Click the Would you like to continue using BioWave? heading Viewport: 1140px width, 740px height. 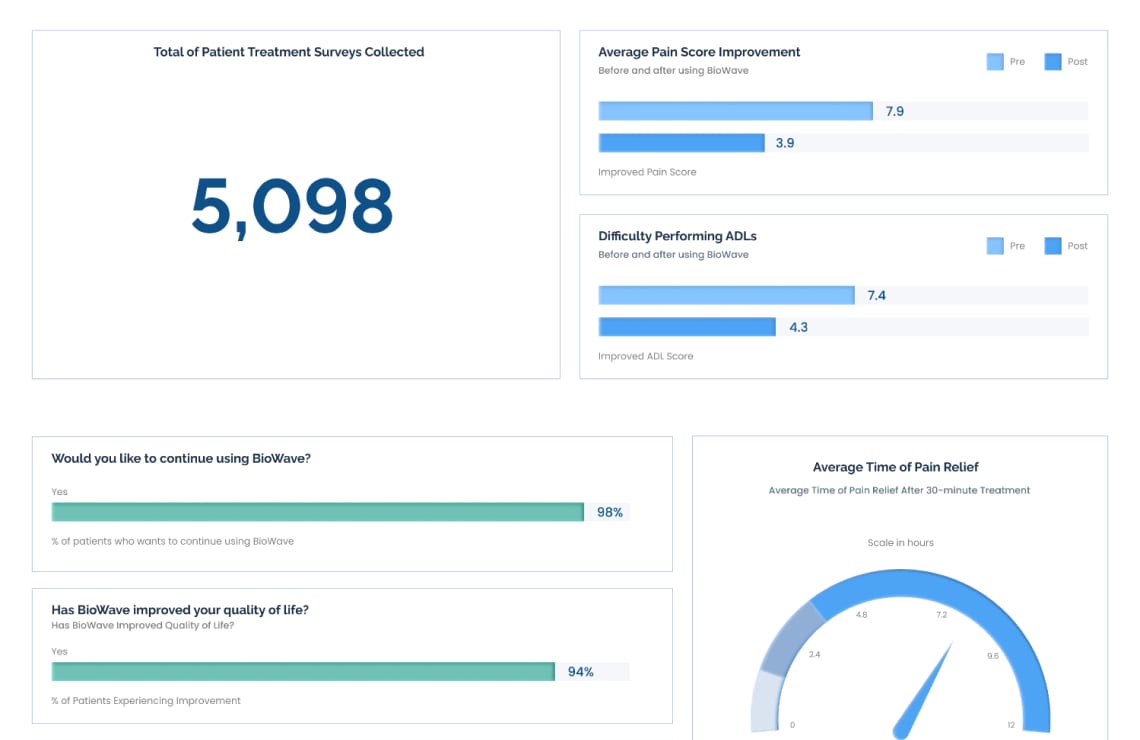pyautogui.click(x=181, y=459)
